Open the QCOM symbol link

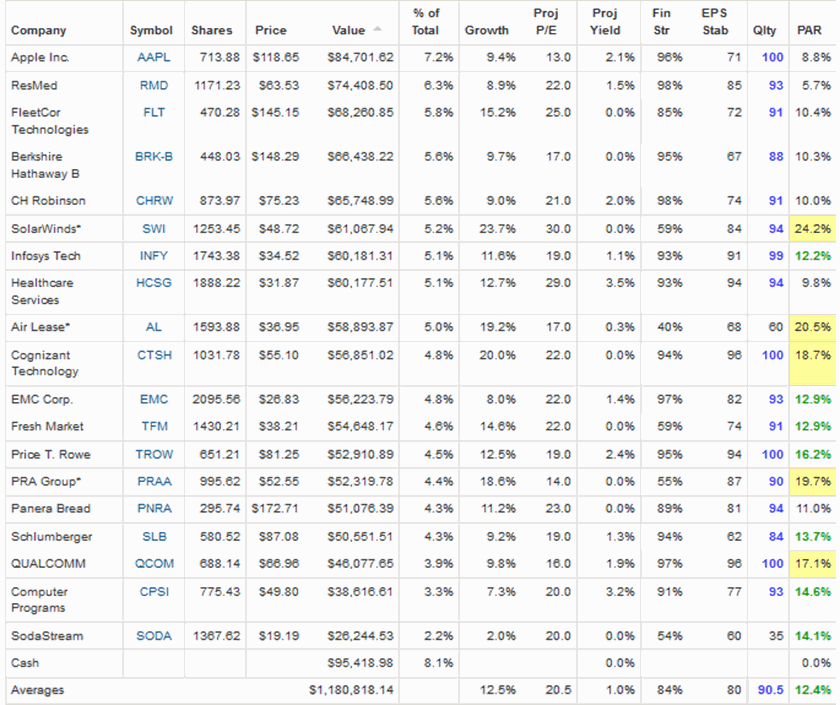[x=154, y=563]
